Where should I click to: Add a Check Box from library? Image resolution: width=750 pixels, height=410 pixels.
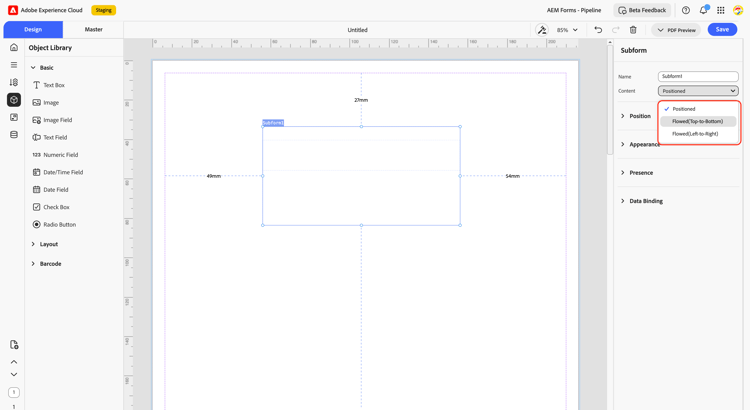coord(51,207)
